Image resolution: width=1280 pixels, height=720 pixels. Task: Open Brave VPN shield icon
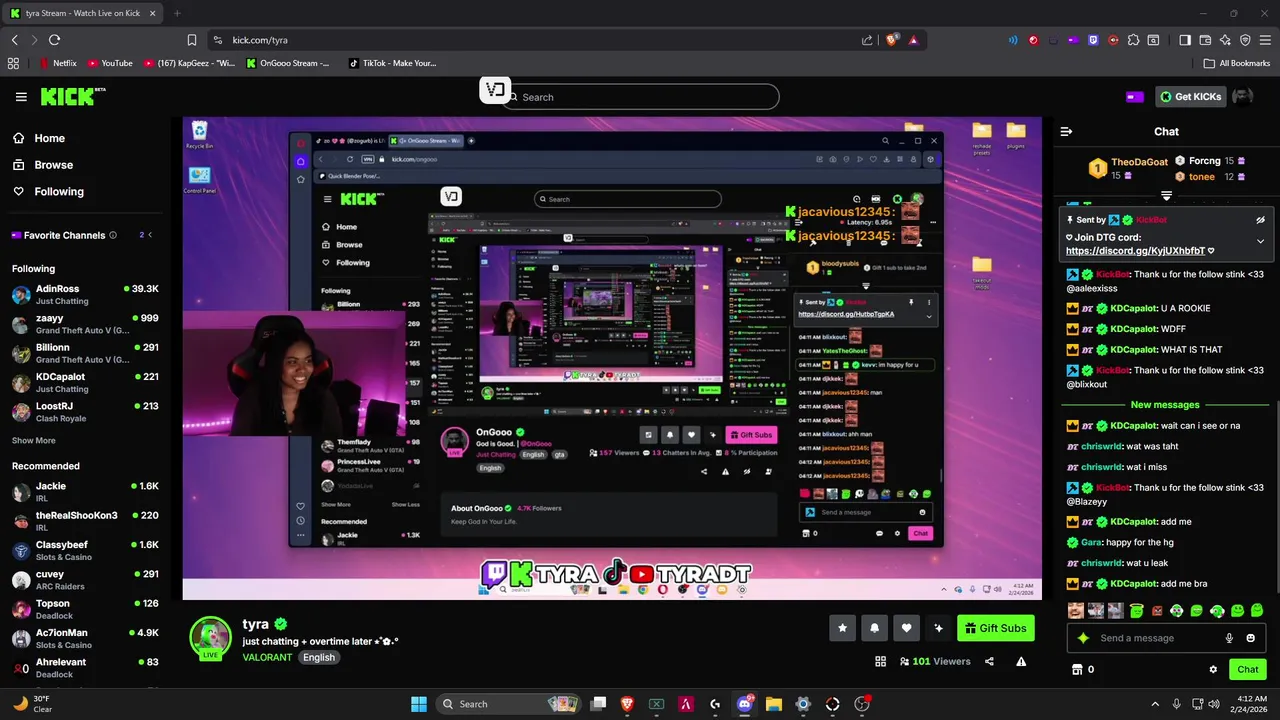[1245, 40]
